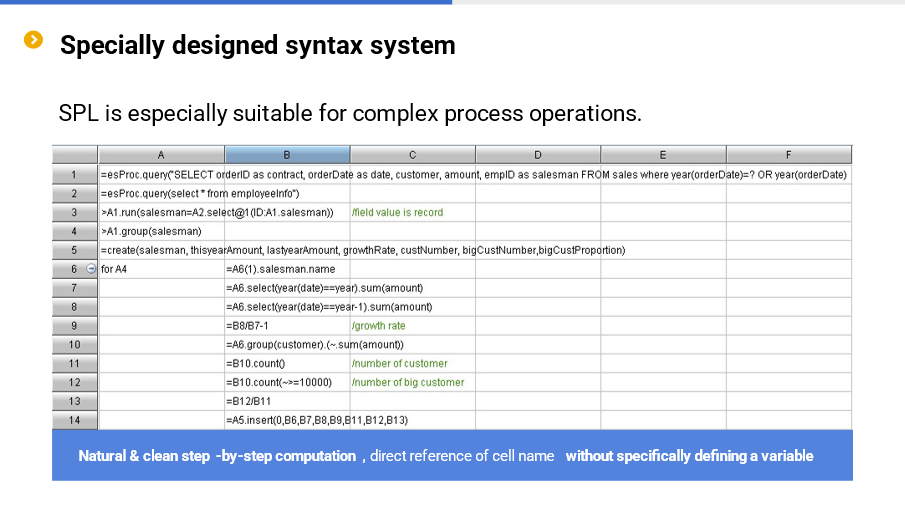The height and width of the screenshot is (509, 905).
Task: Click the row 10 header
Action: pyautogui.click(x=75, y=344)
